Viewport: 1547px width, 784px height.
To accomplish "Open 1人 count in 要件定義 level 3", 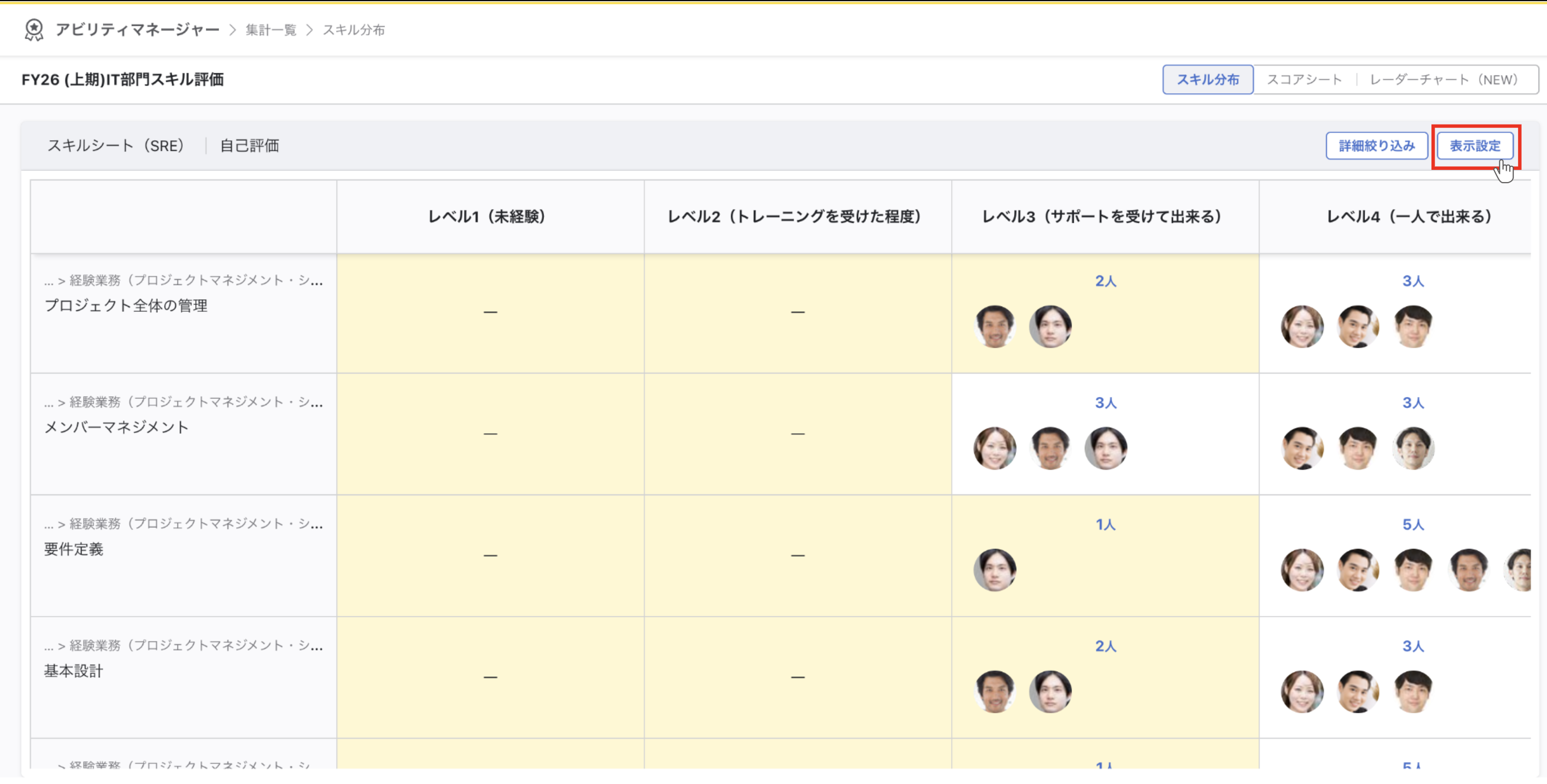I will point(1105,524).
